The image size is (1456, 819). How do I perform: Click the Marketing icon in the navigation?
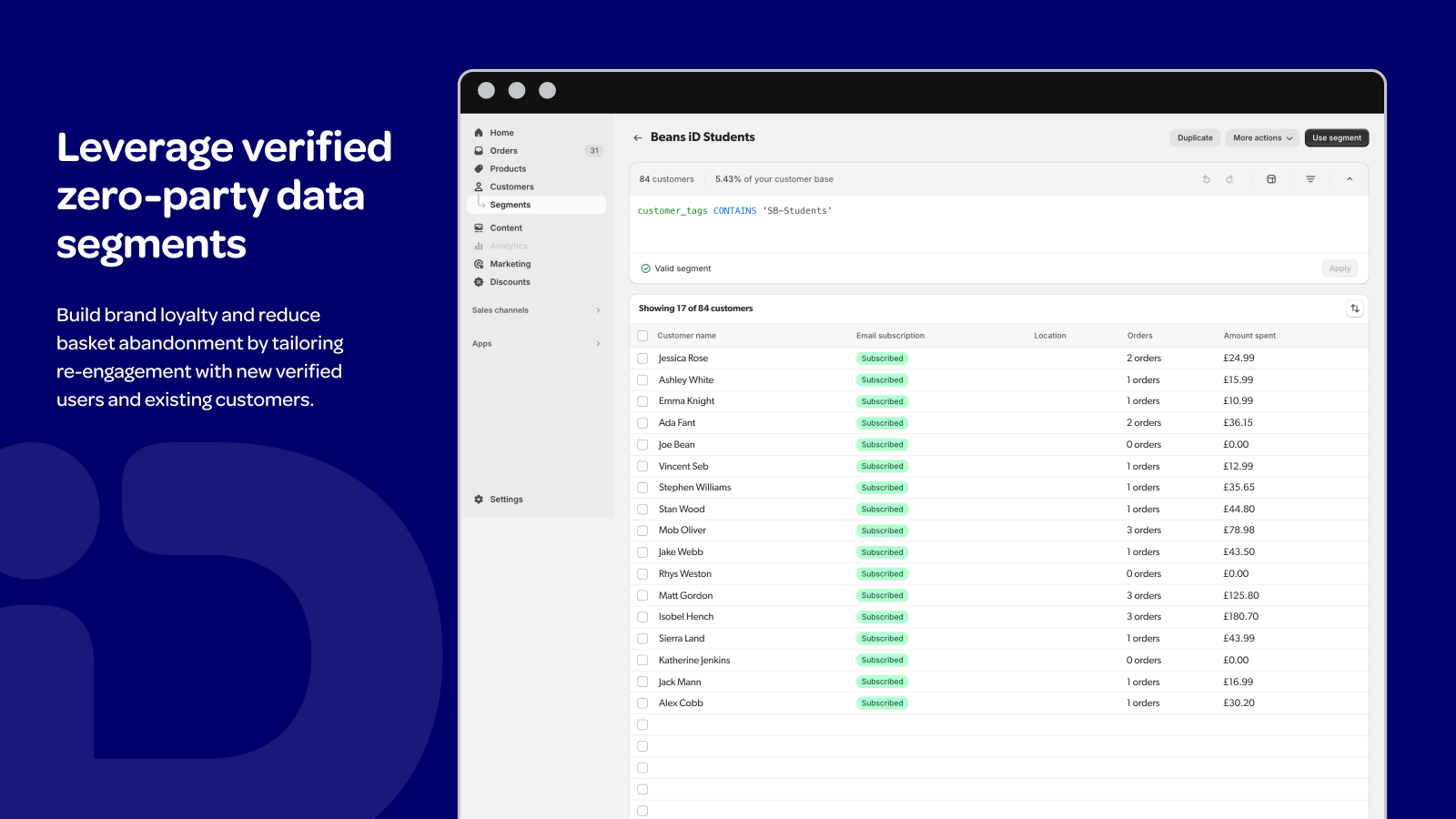click(x=478, y=263)
